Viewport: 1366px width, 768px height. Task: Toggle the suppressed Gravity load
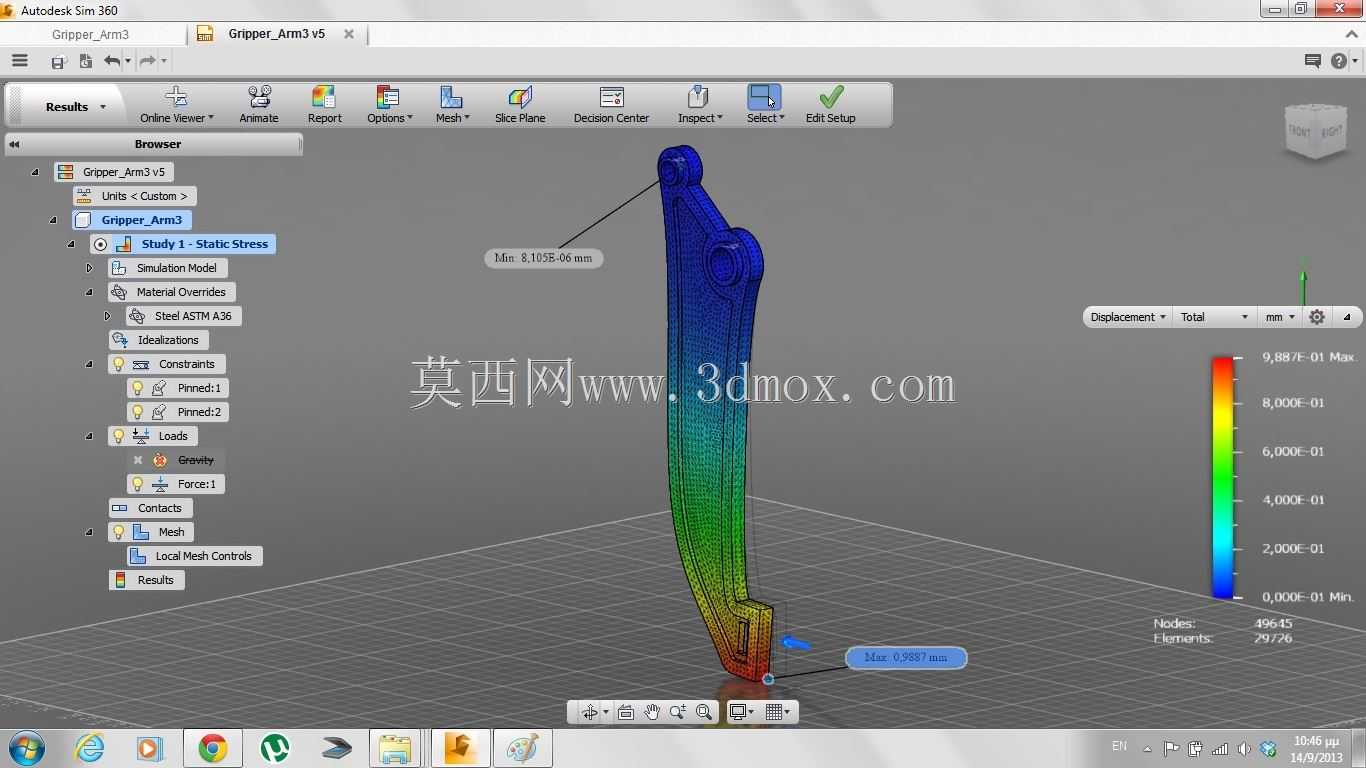click(x=138, y=460)
